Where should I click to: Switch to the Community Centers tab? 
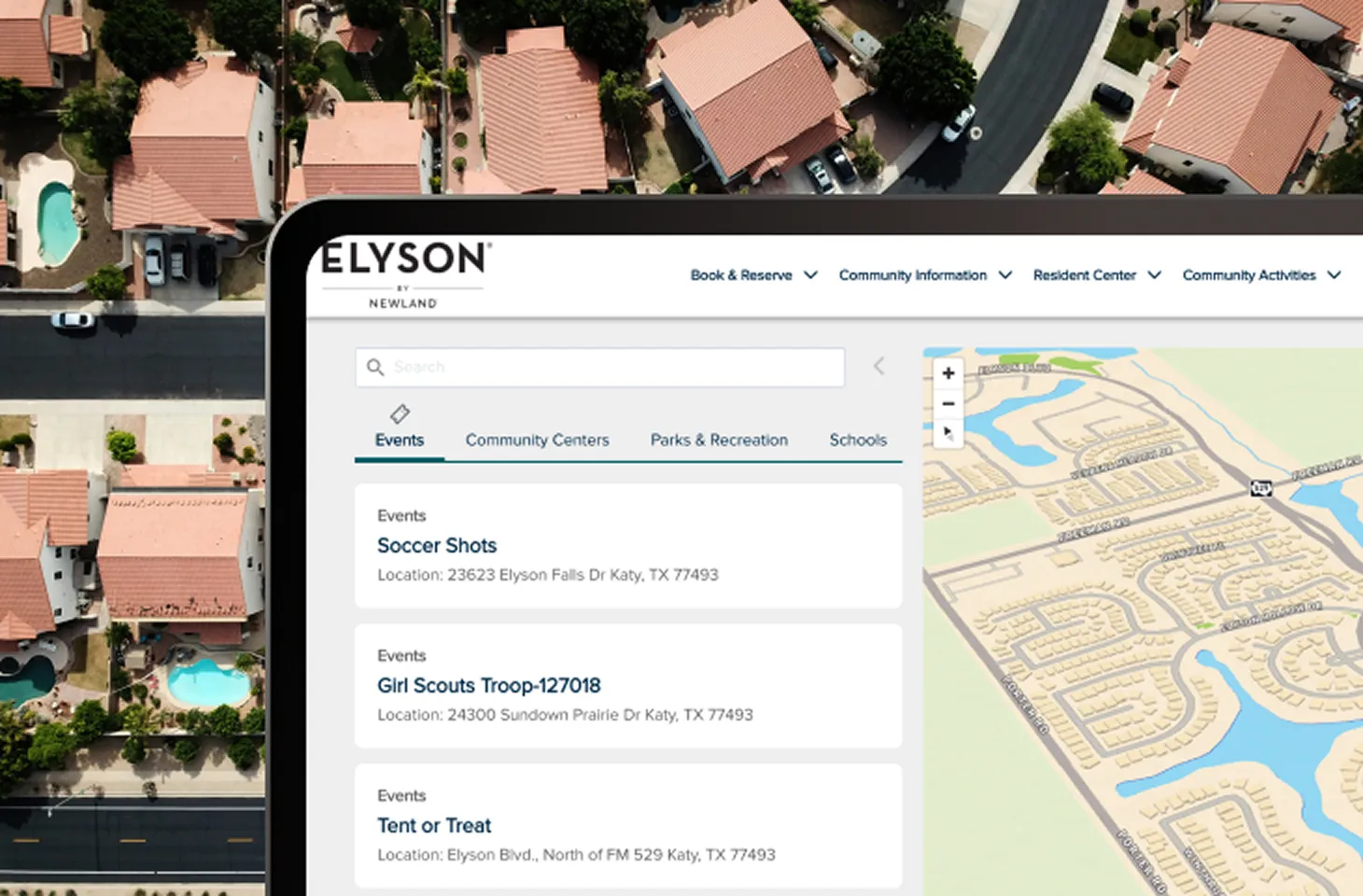[537, 440]
